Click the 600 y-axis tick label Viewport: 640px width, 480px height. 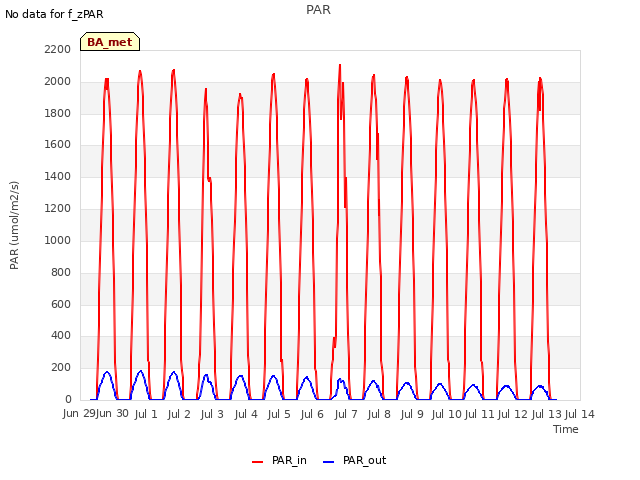click(61, 304)
